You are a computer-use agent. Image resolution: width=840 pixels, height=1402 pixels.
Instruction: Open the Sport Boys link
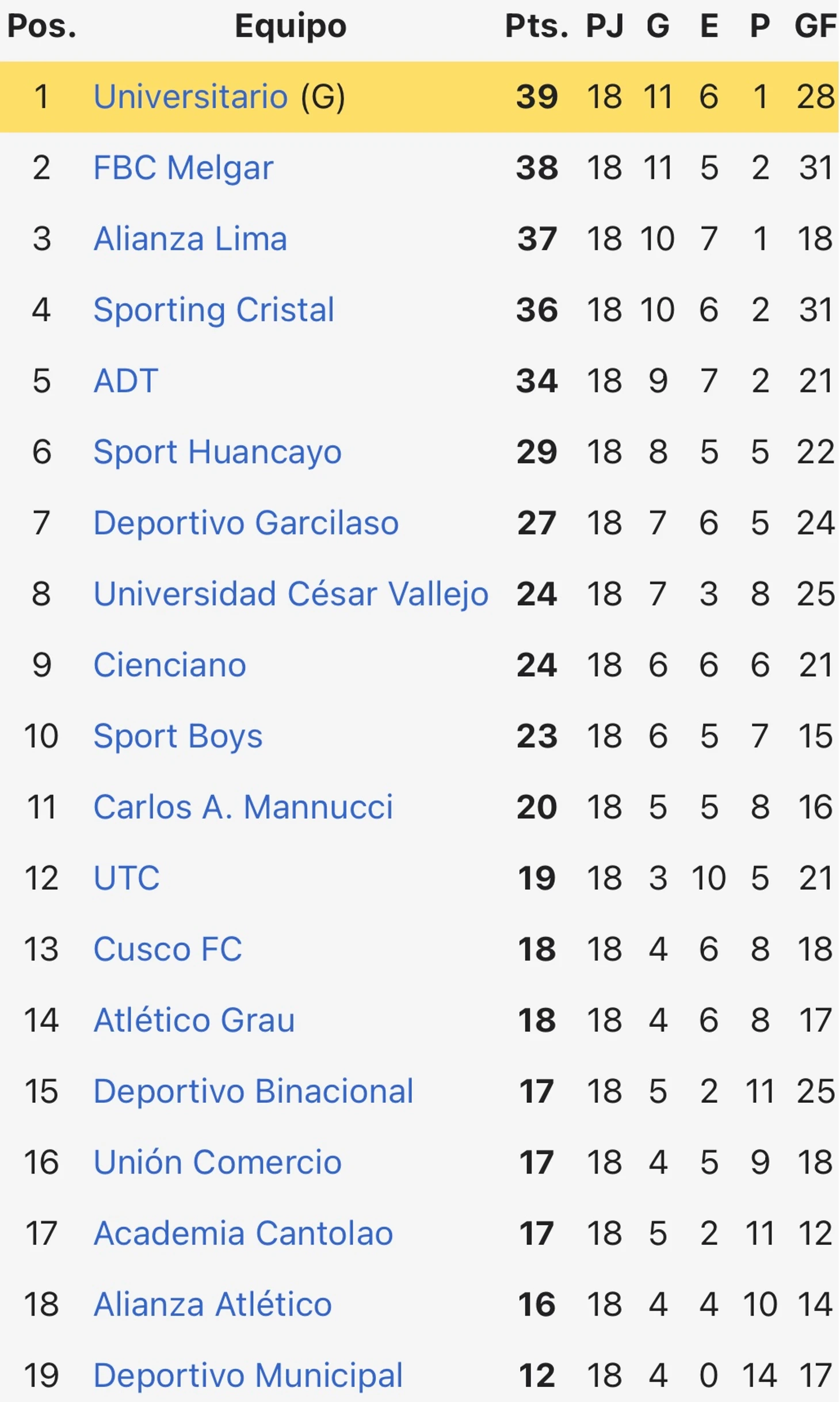click(178, 737)
